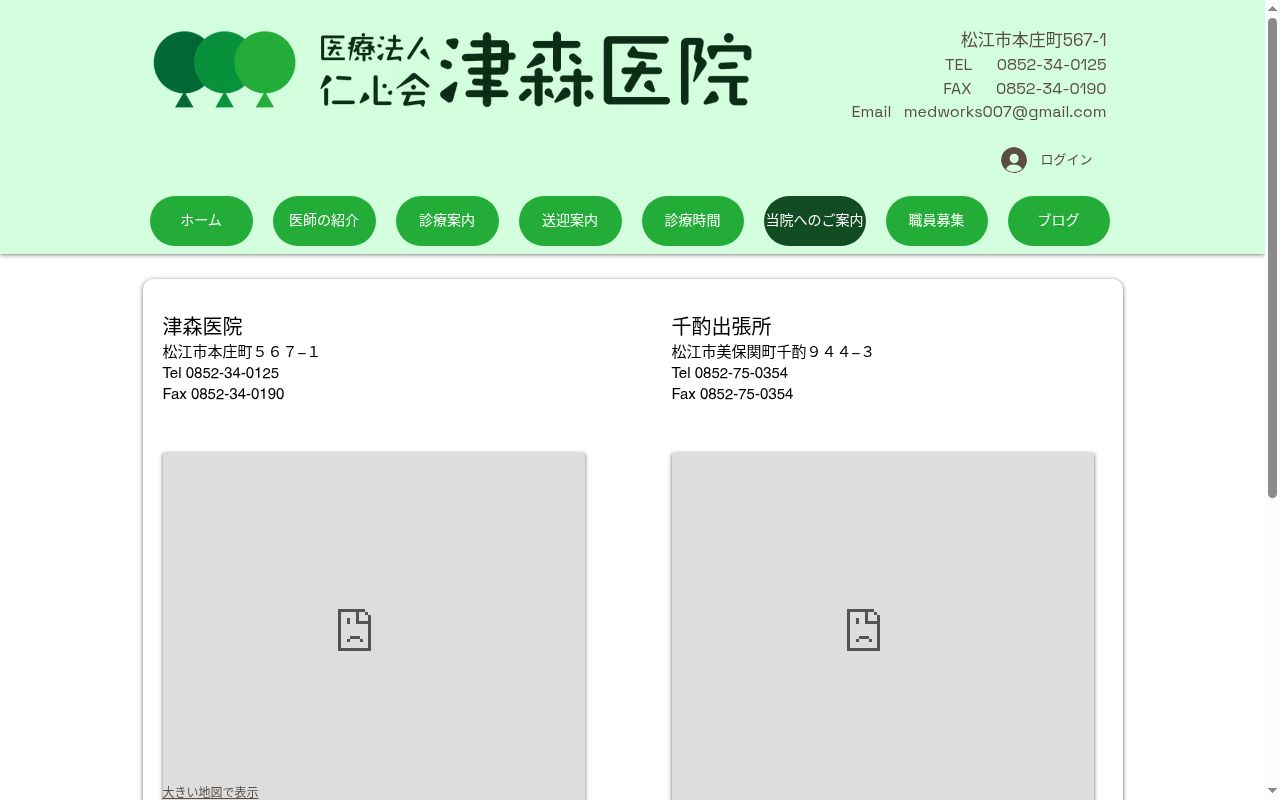Click the page vertical scrollbar thumb
The image size is (1280, 800).
pyautogui.click(x=1272, y=258)
